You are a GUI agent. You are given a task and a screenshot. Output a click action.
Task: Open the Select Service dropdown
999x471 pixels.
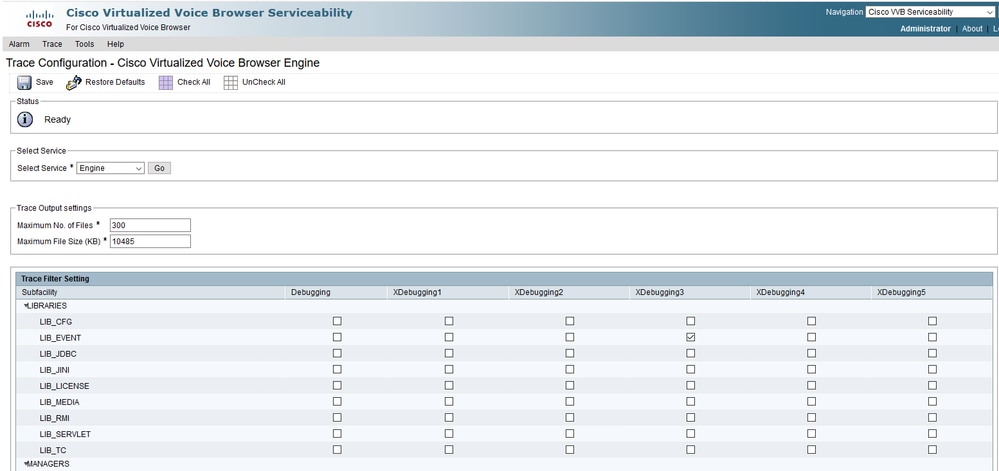111,168
